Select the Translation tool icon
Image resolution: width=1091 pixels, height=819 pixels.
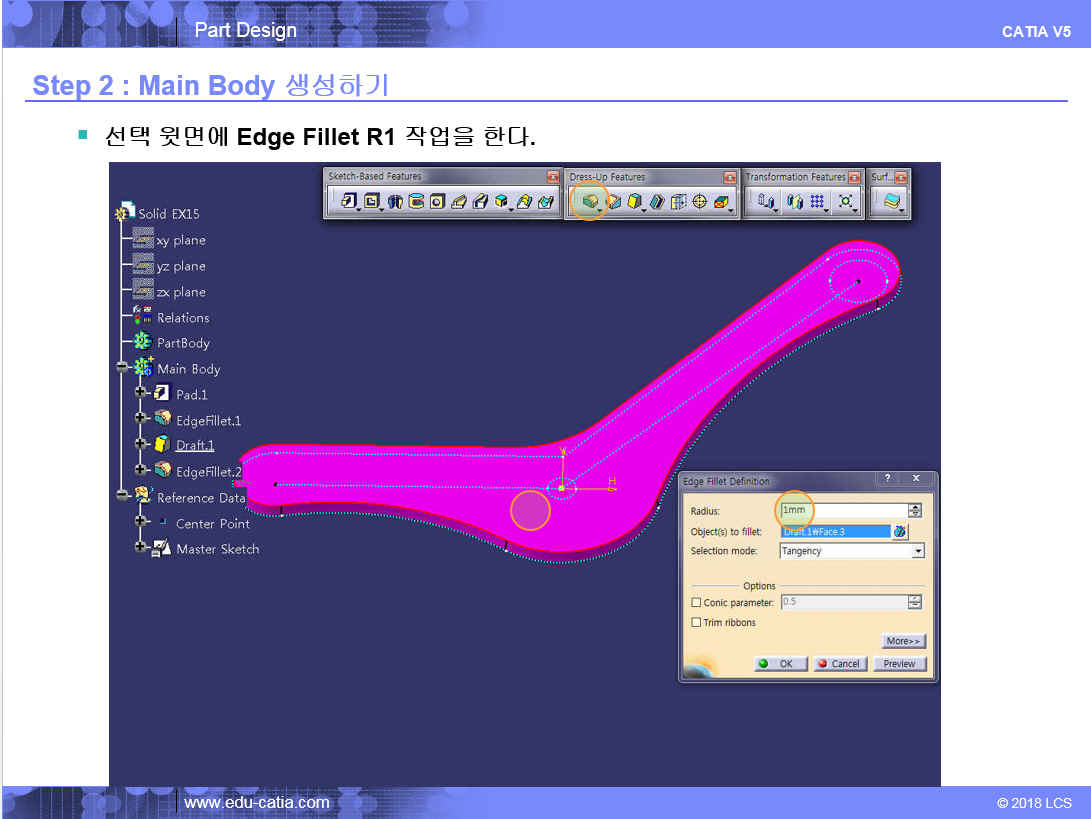pos(766,202)
